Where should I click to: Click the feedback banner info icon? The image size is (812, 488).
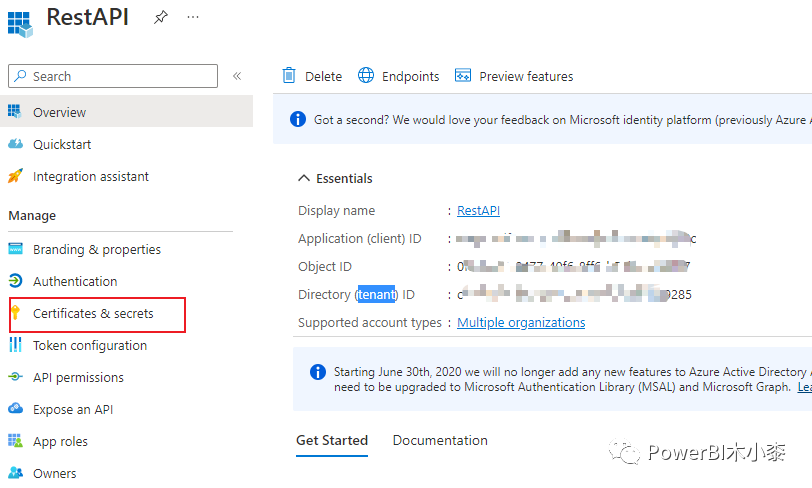click(298, 119)
